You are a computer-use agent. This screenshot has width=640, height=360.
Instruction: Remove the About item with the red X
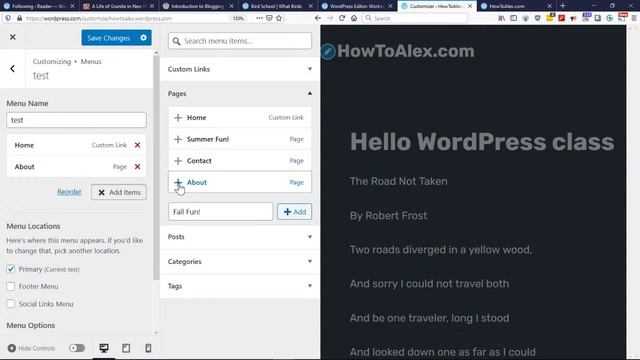[x=138, y=167]
